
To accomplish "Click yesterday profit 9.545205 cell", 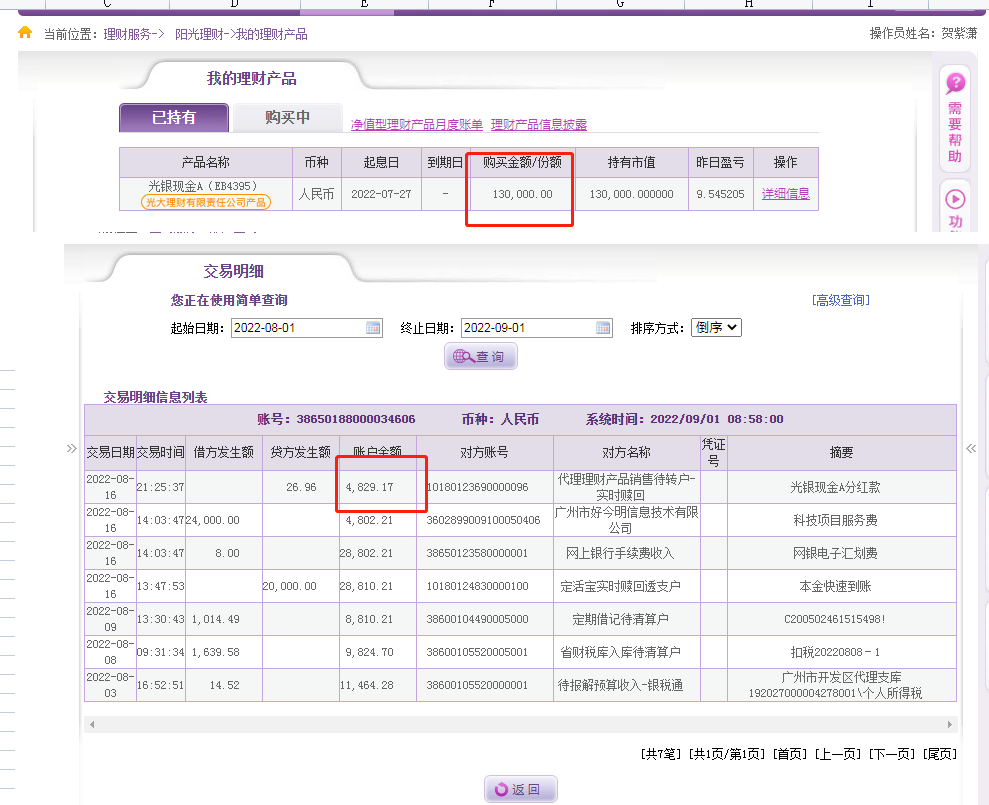I will coord(720,194).
